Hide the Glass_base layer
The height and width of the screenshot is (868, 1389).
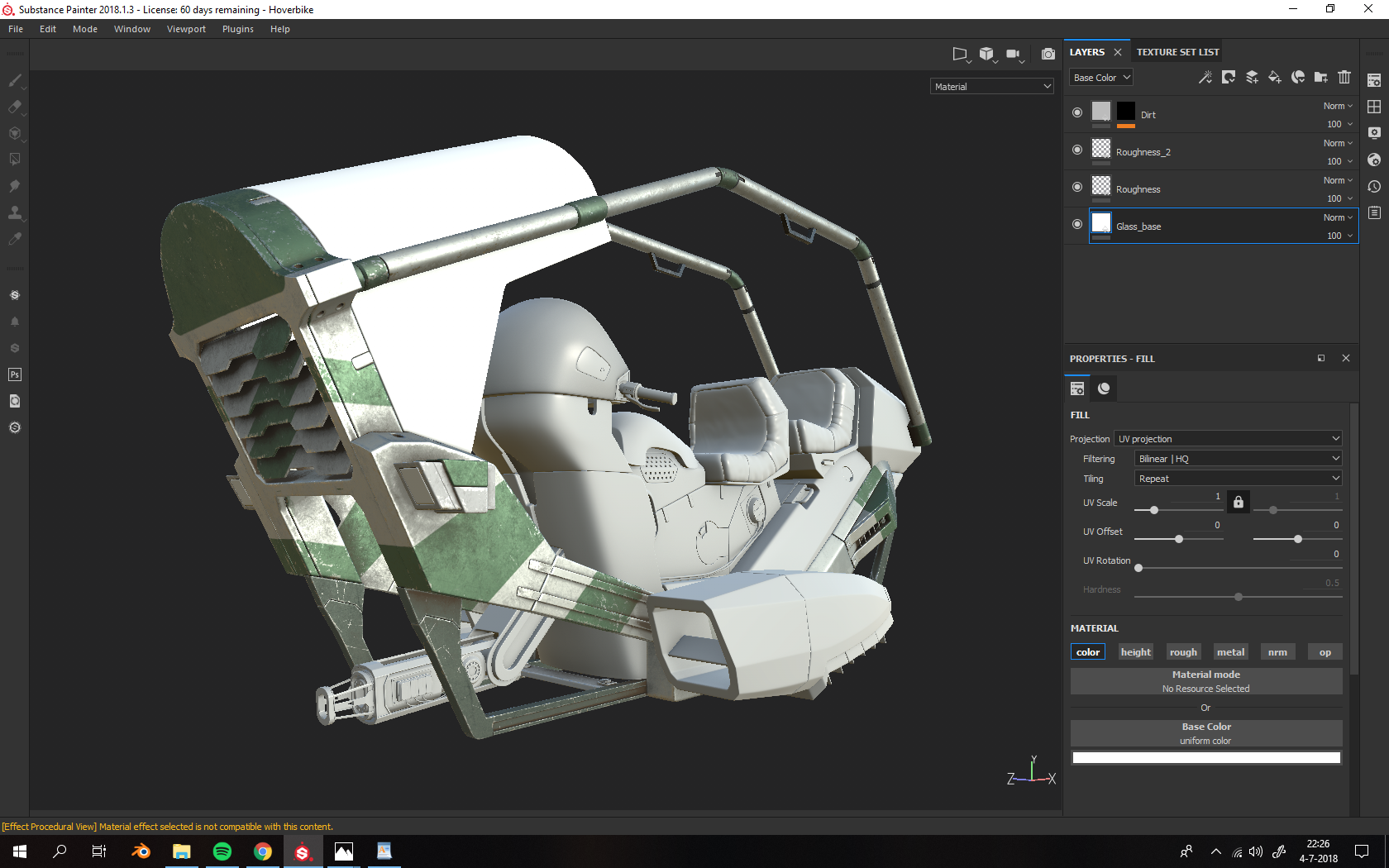pos(1076,224)
